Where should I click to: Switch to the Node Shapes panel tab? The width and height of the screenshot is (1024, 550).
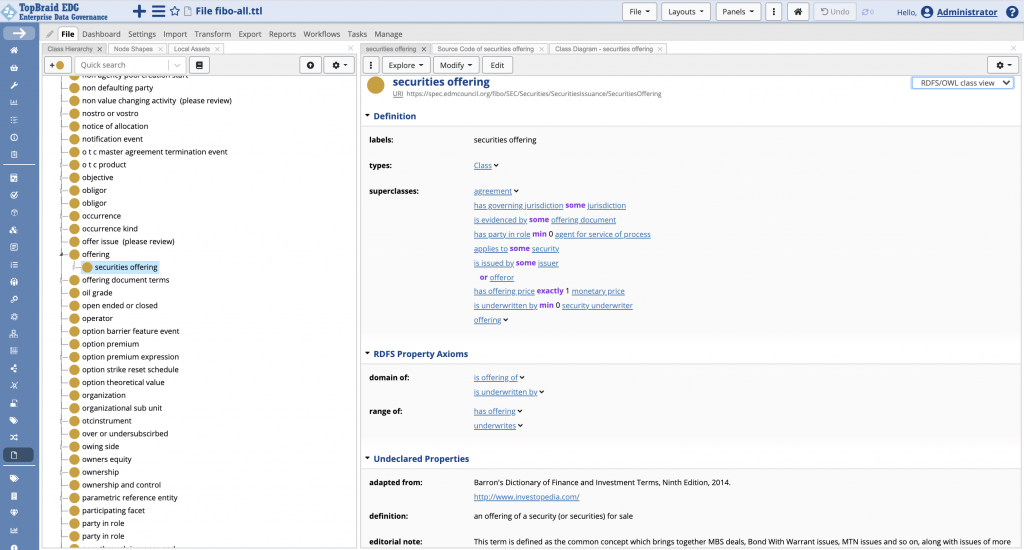point(133,49)
